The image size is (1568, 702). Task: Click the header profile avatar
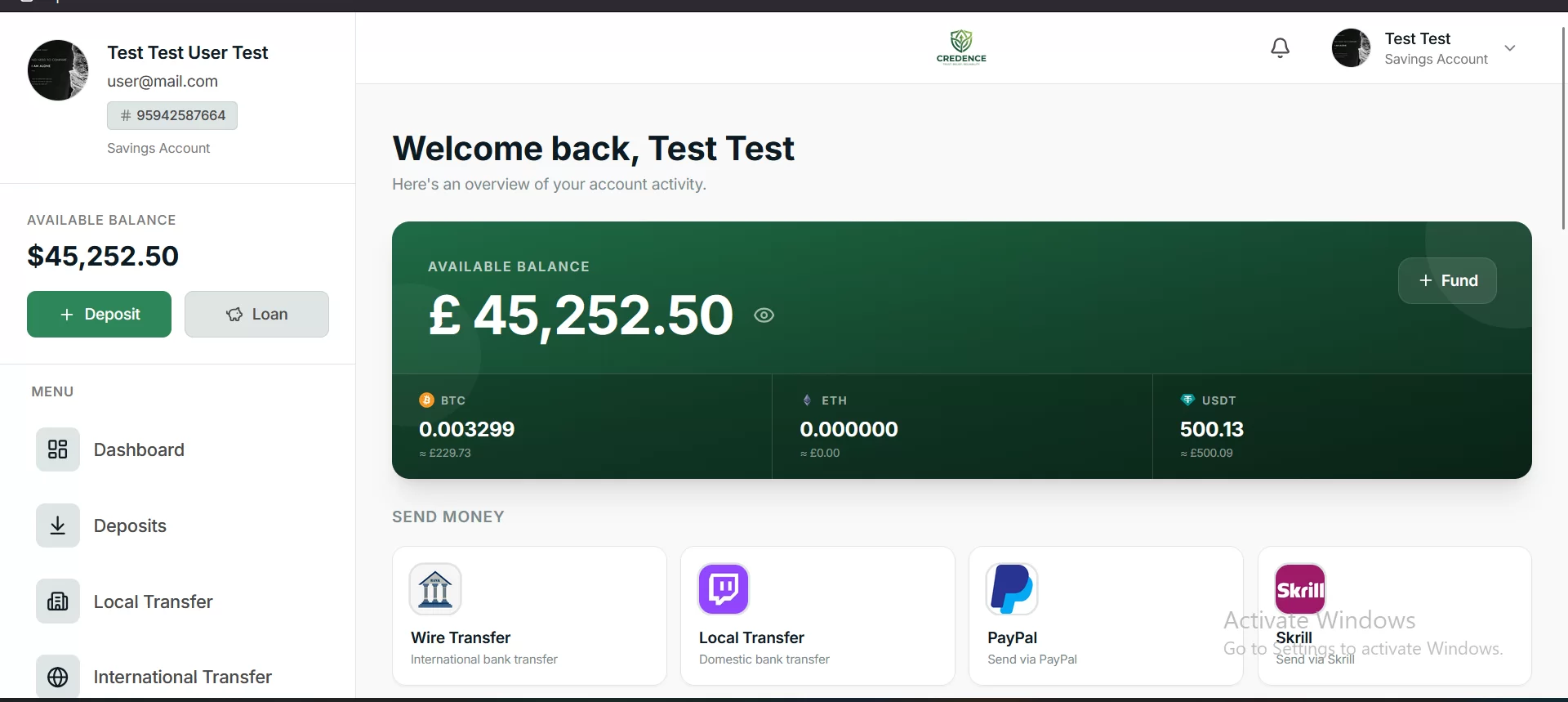click(x=1351, y=48)
